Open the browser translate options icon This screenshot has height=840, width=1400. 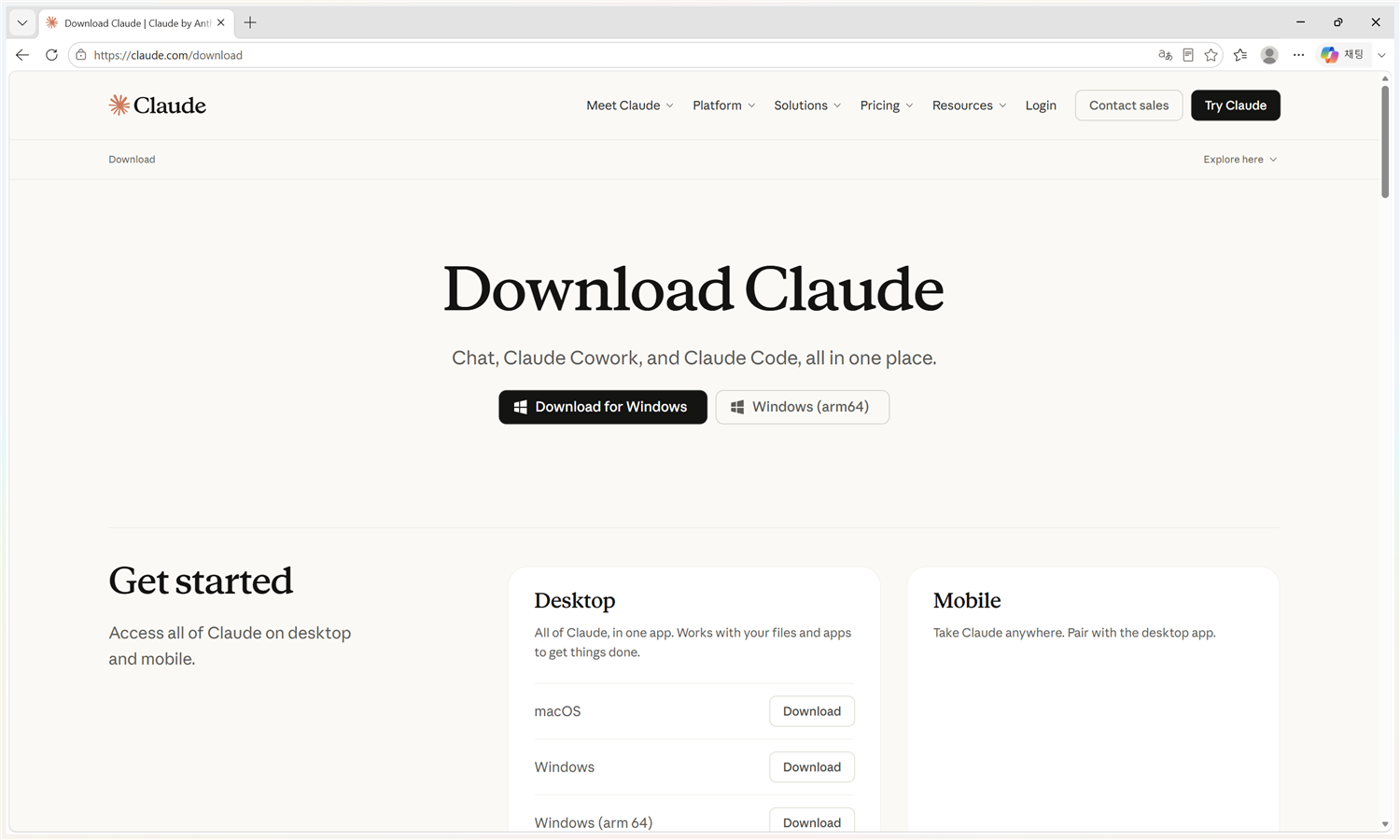(x=1165, y=55)
